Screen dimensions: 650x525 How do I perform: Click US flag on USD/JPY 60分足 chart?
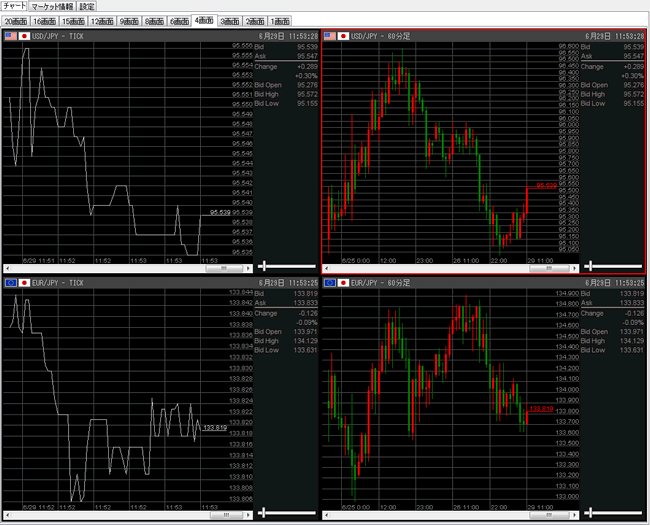330,36
